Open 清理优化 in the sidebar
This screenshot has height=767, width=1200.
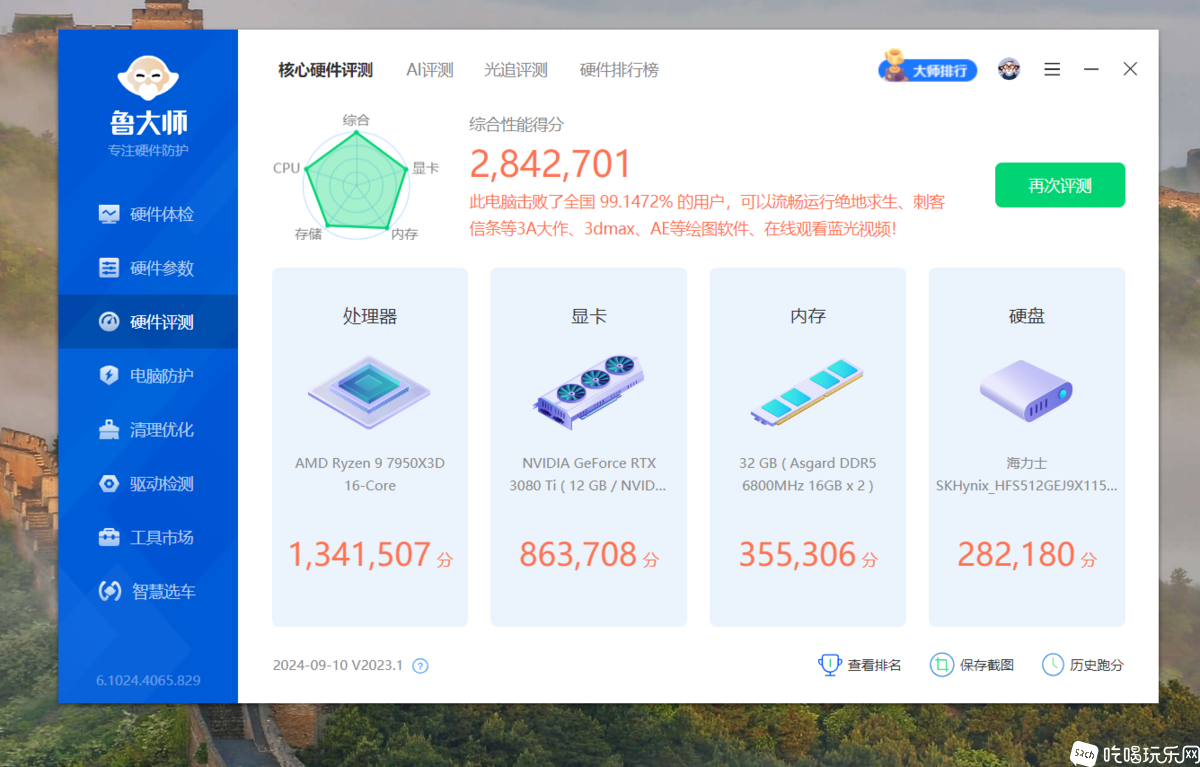click(148, 430)
